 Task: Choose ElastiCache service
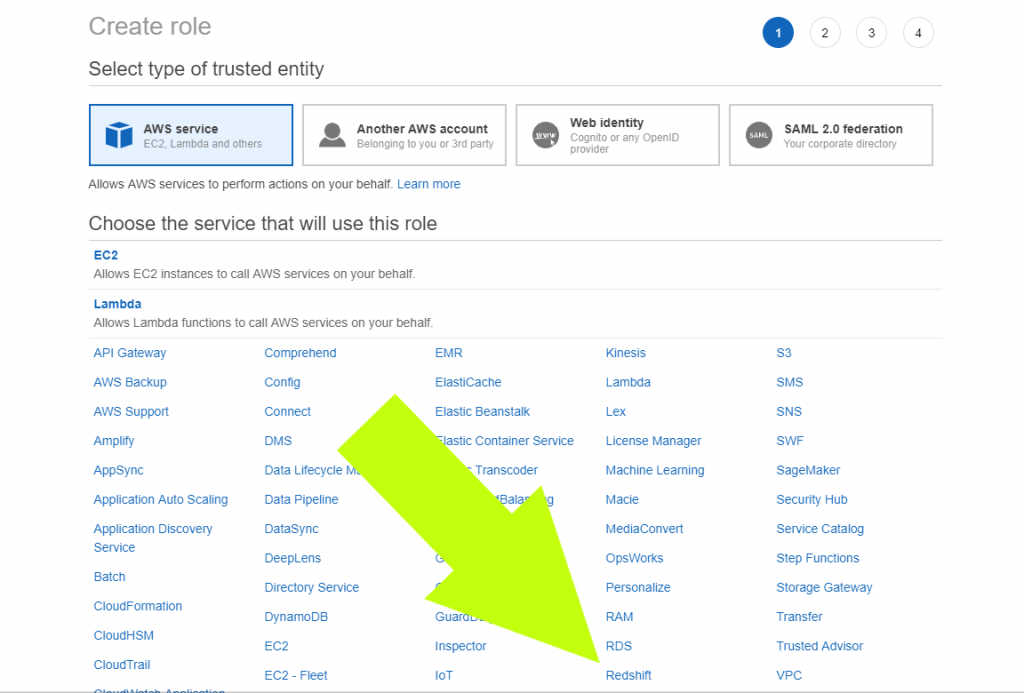click(x=468, y=382)
